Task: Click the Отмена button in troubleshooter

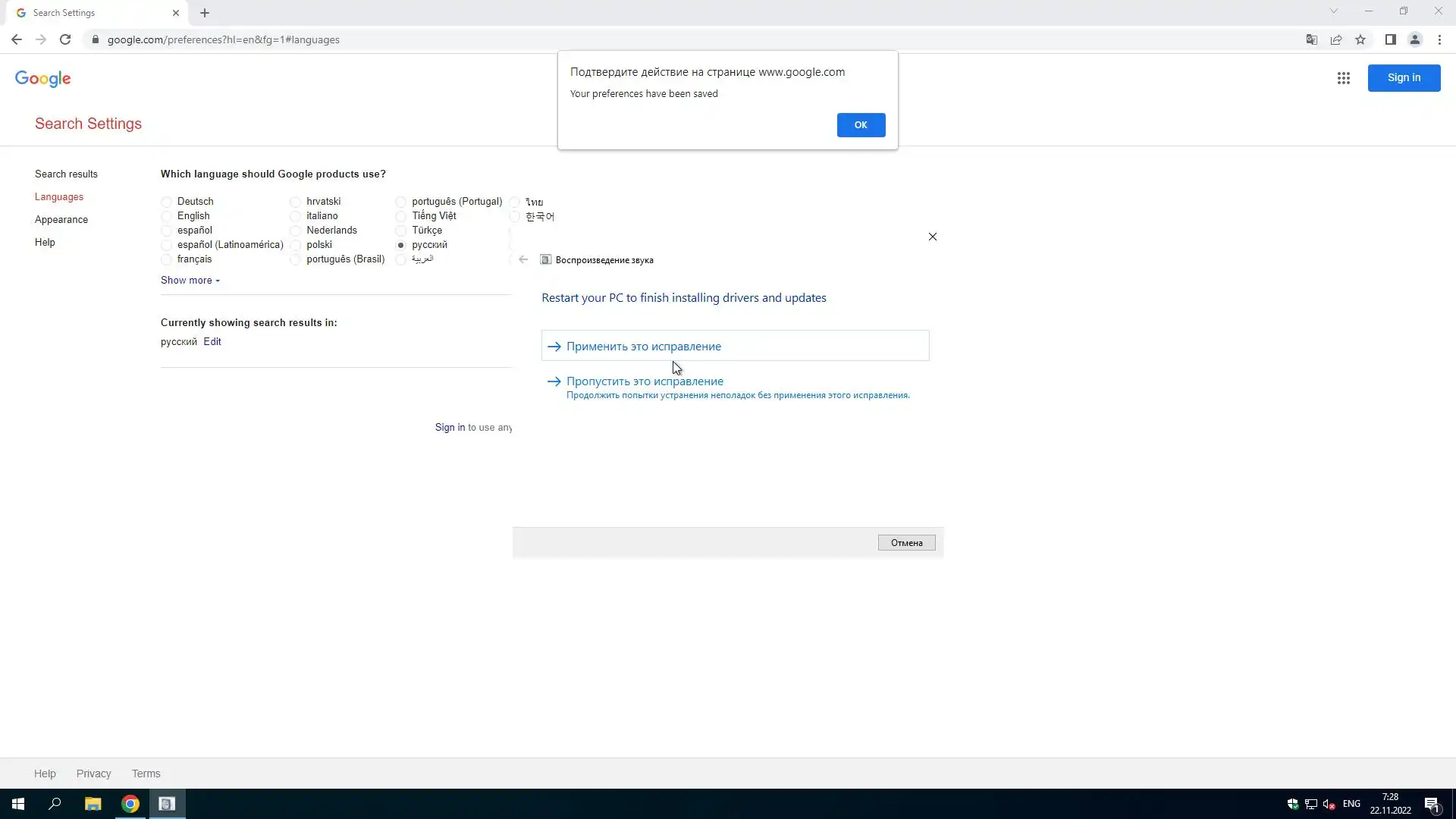Action: coord(906,543)
